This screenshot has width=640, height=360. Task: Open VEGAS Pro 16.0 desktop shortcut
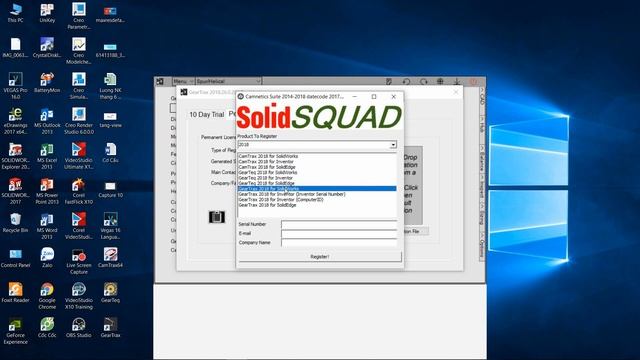pos(16,86)
